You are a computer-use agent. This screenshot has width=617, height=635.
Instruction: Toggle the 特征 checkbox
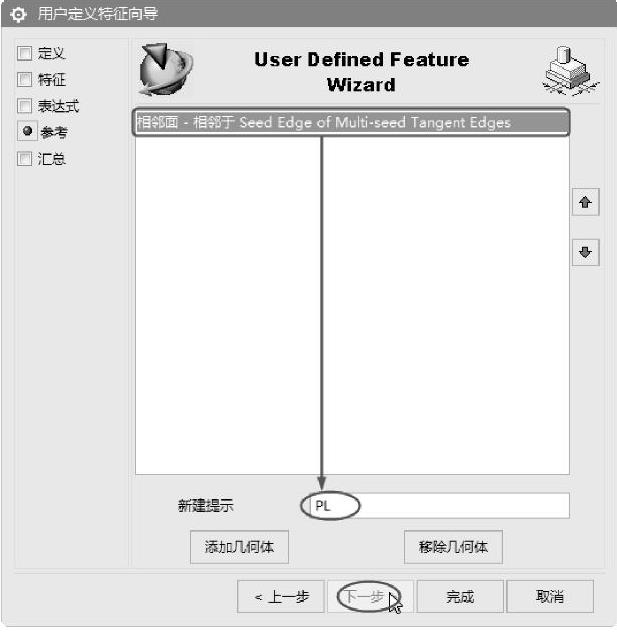(x=25, y=79)
